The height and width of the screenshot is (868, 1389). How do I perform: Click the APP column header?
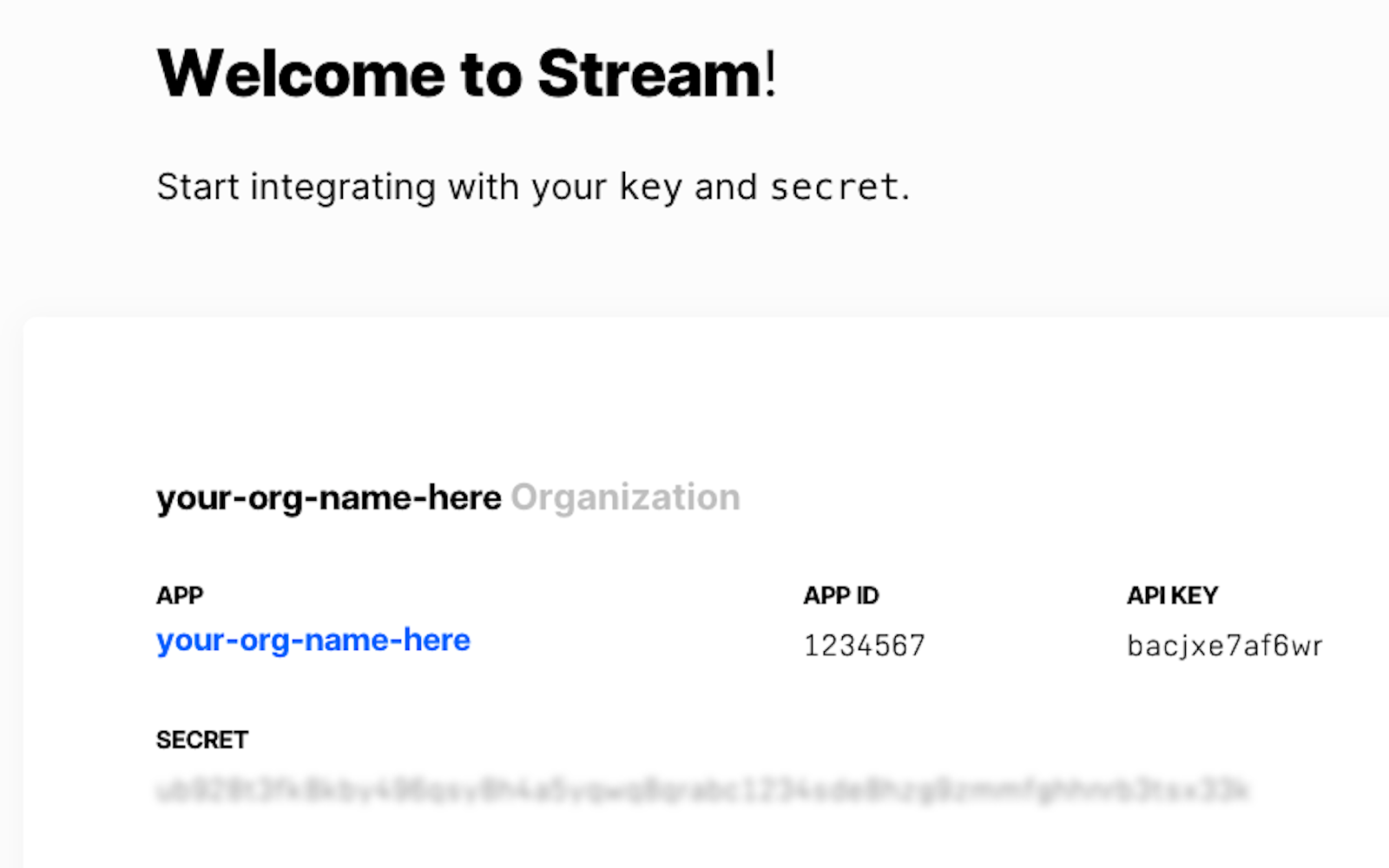[x=179, y=595]
